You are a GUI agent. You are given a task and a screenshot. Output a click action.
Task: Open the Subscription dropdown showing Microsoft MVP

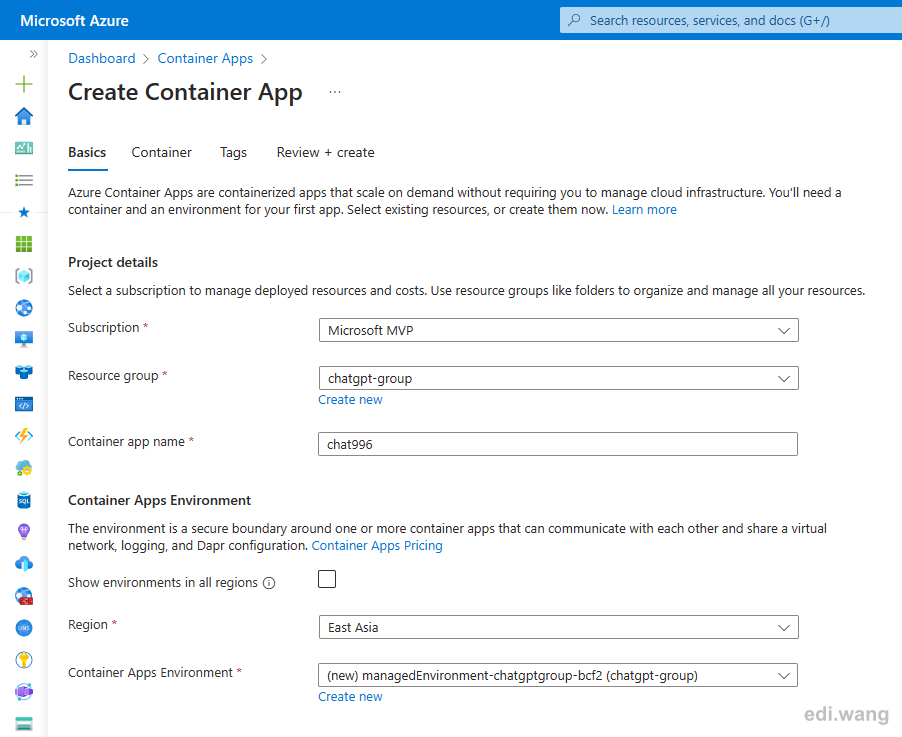pyautogui.click(x=559, y=330)
